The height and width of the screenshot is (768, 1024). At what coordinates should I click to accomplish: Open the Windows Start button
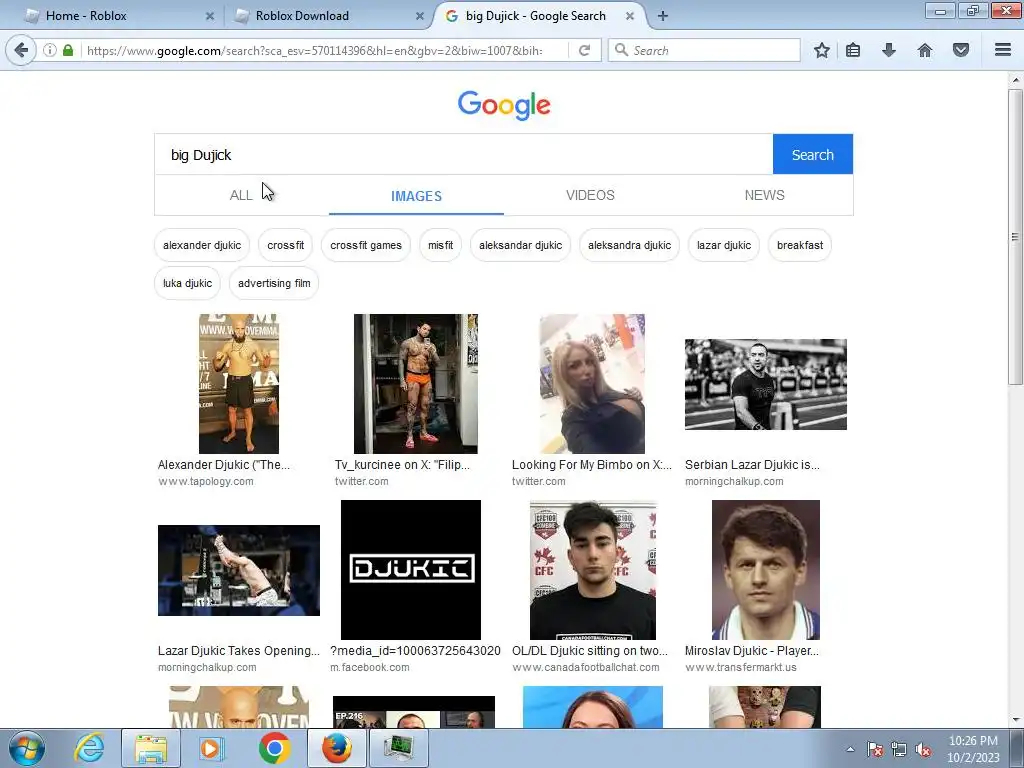coord(27,748)
